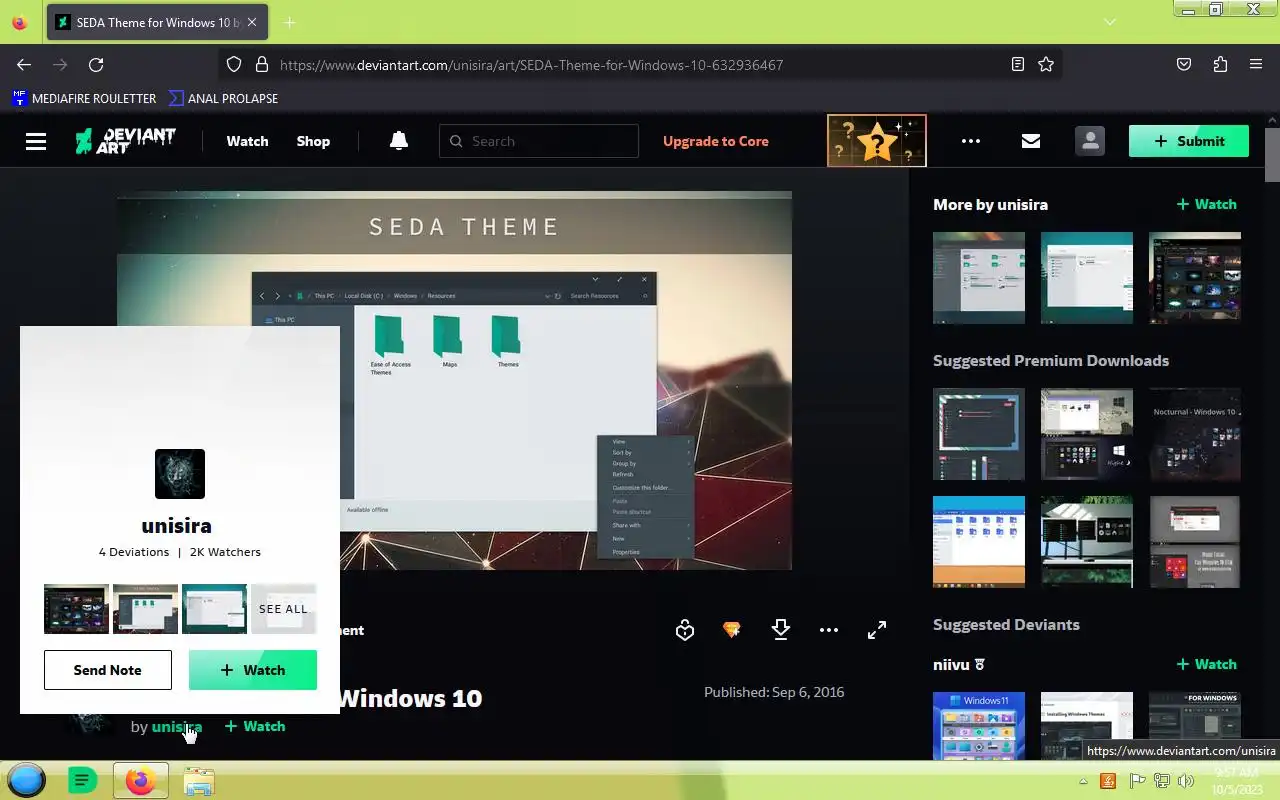Open first More by unisira thumbnail
The image size is (1280, 800).
[x=979, y=278]
